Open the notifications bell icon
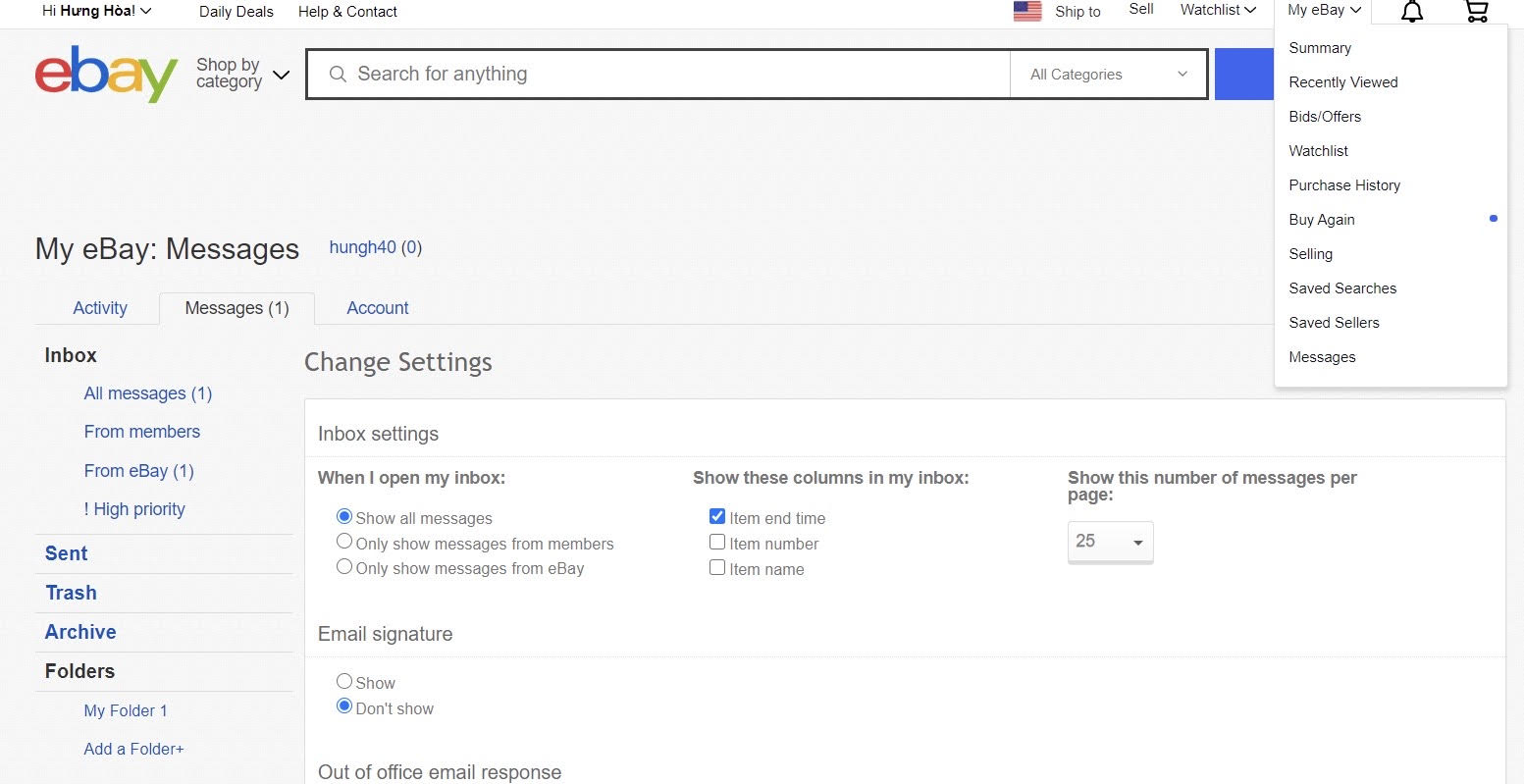The image size is (1524, 784). (x=1412, y=12)
